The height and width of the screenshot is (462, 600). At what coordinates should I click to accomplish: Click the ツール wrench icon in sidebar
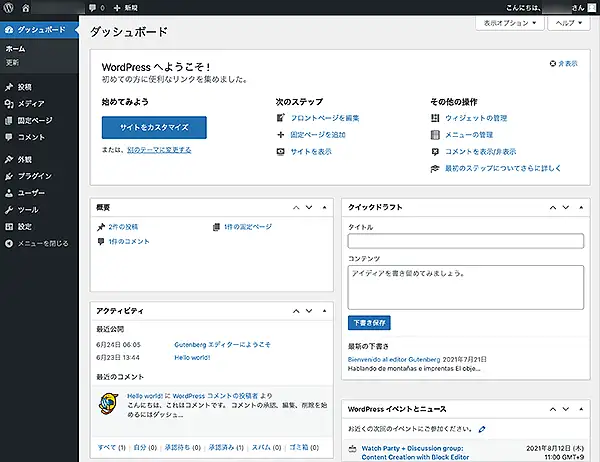9,210
